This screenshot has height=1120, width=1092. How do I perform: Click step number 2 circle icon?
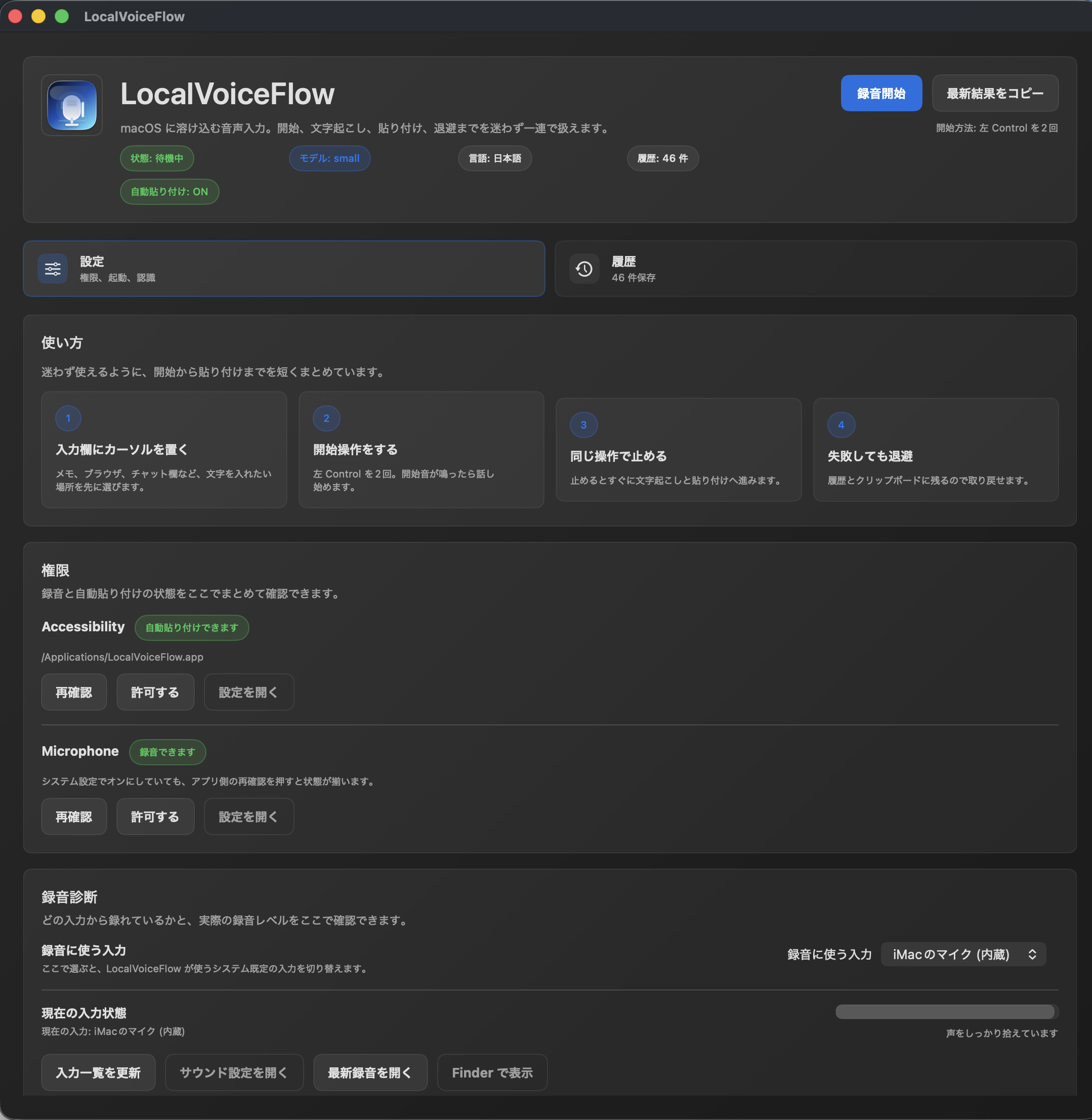click(x=326, y=418)
